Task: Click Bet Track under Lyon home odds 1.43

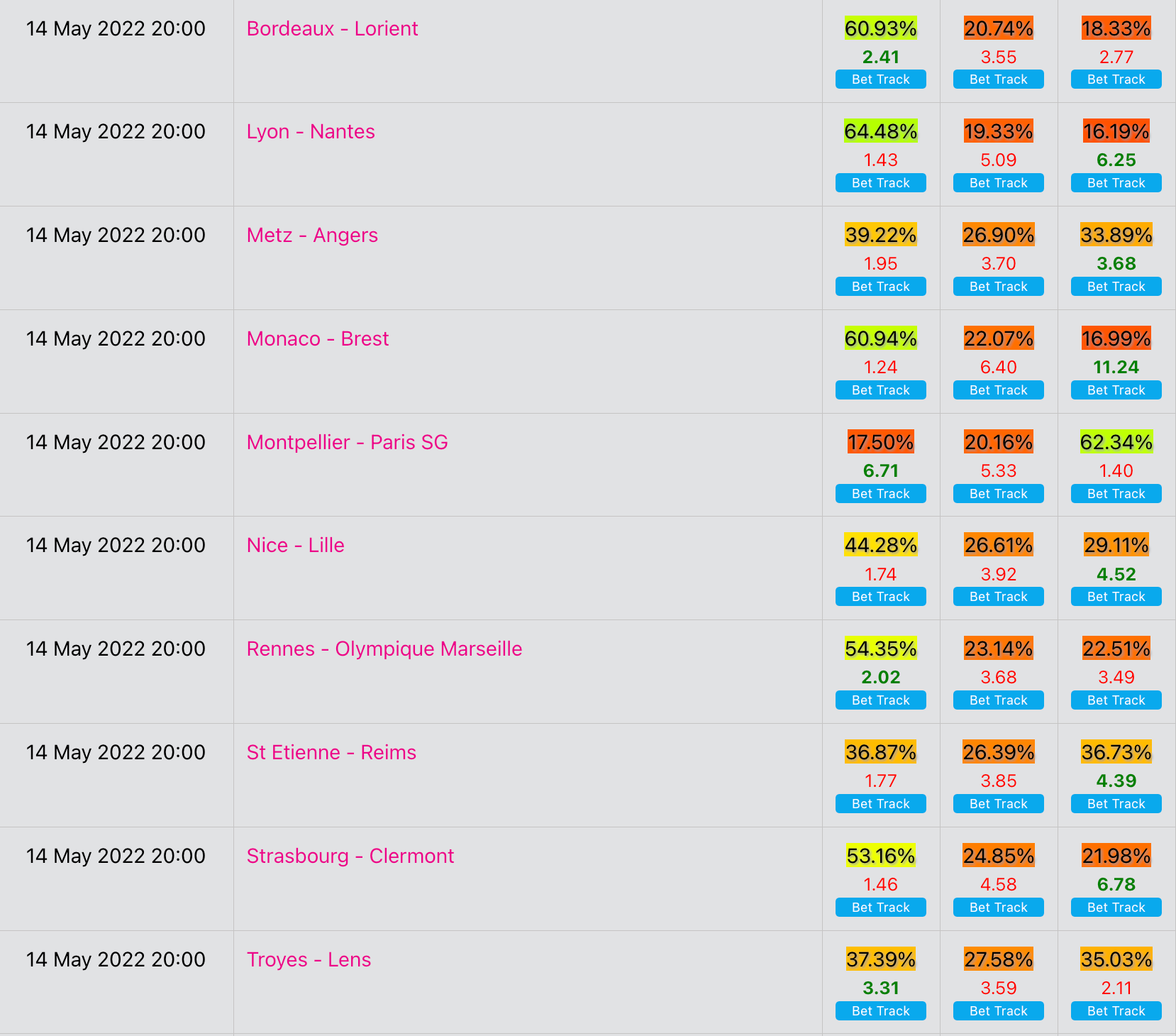Action: pos(881,183)
